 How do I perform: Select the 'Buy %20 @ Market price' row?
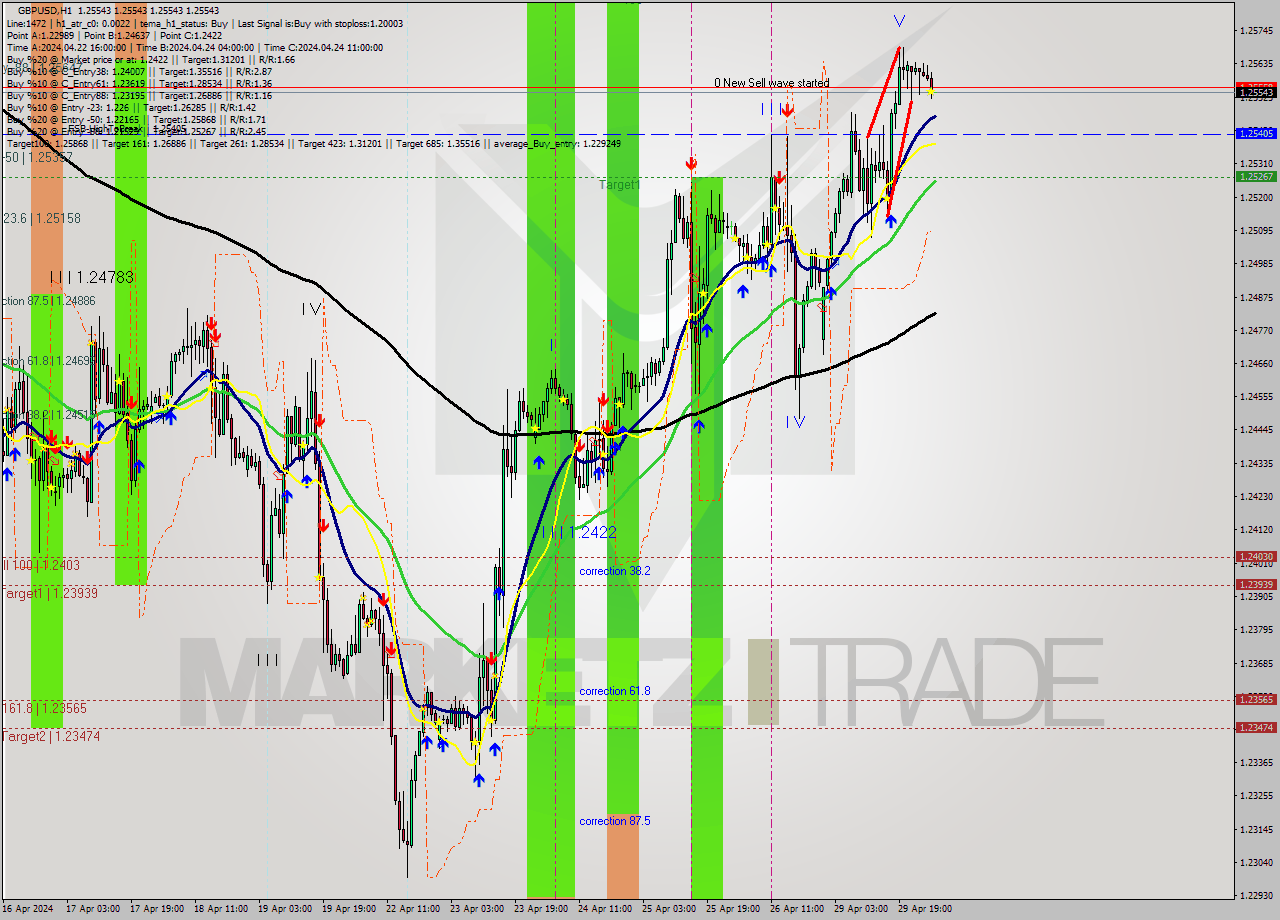pyautogui.click(x=150, y=59)
